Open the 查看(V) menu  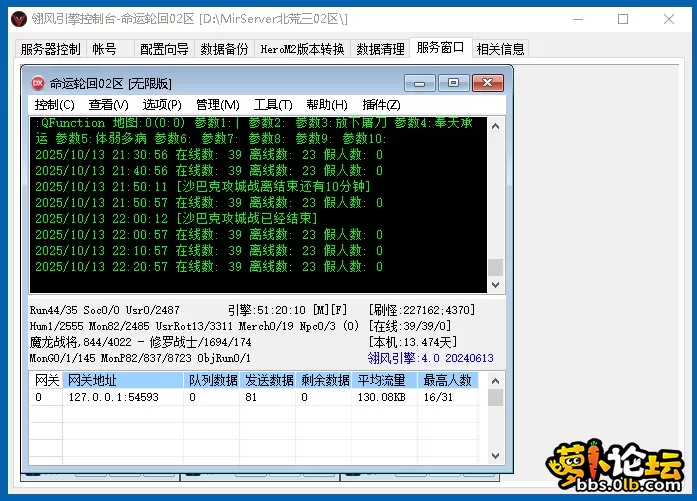point(108,104)
